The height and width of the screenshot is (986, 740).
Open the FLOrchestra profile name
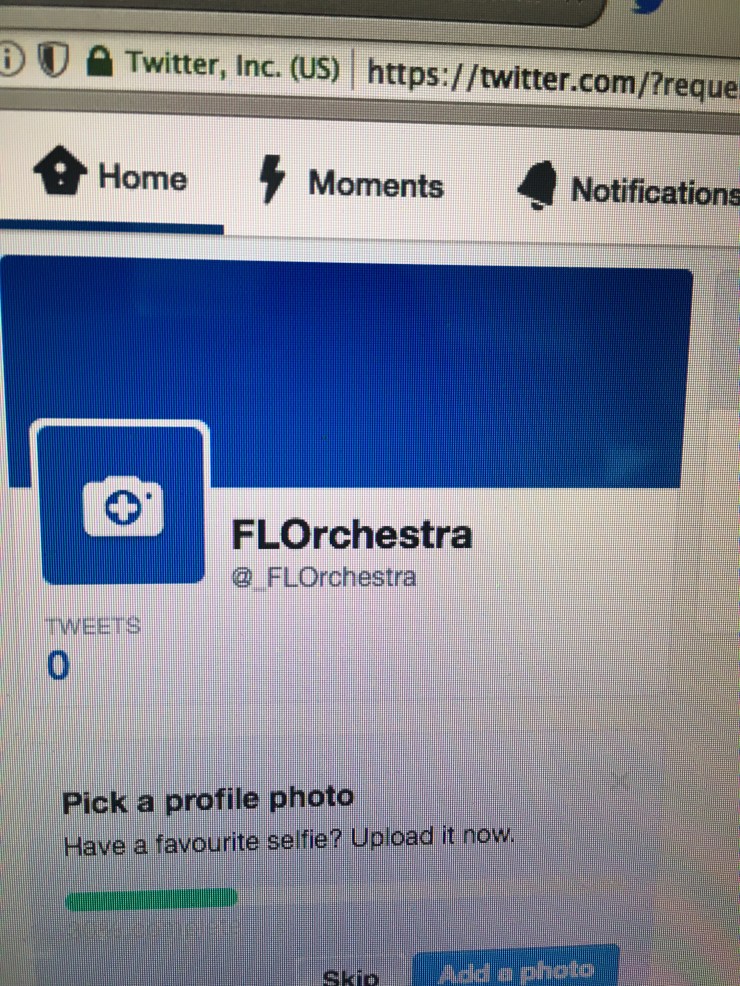[x=352, y=534]
